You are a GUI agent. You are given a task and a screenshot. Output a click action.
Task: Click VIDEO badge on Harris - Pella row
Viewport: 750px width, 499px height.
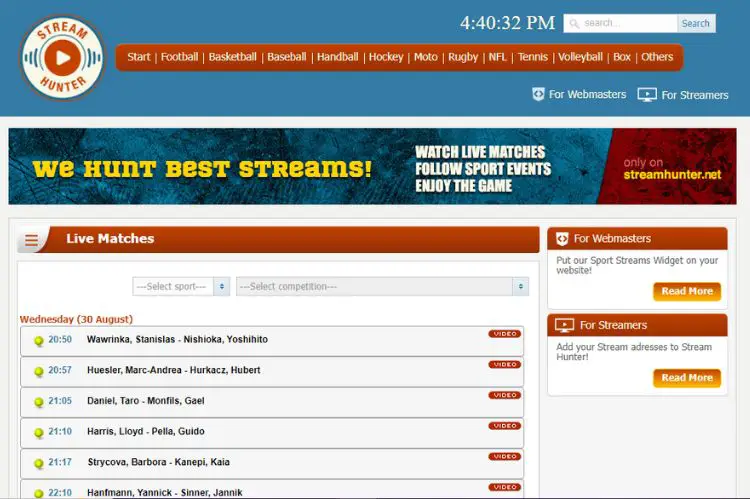(505, 426)
